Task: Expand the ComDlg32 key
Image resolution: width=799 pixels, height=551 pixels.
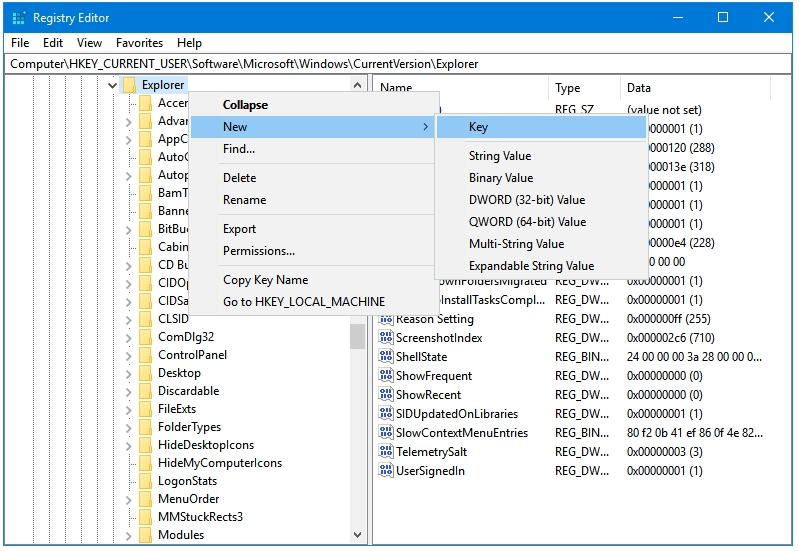Action: (x=128, y=338)
